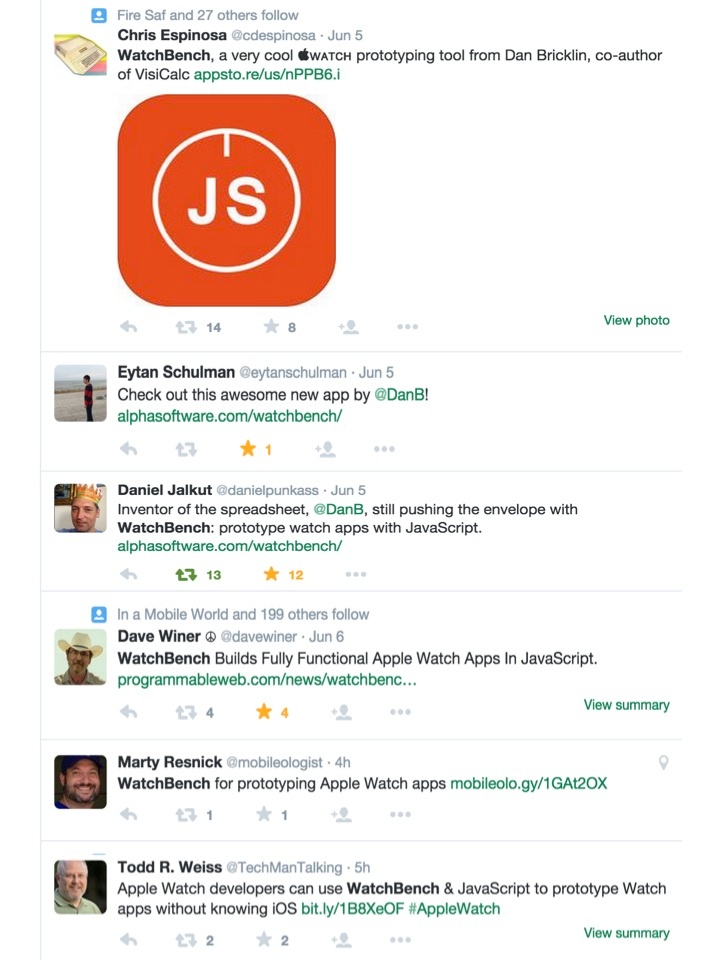Reply to Chris Espinosa's tweet
This screenshot has width=720, height=960.
(129, 327)
